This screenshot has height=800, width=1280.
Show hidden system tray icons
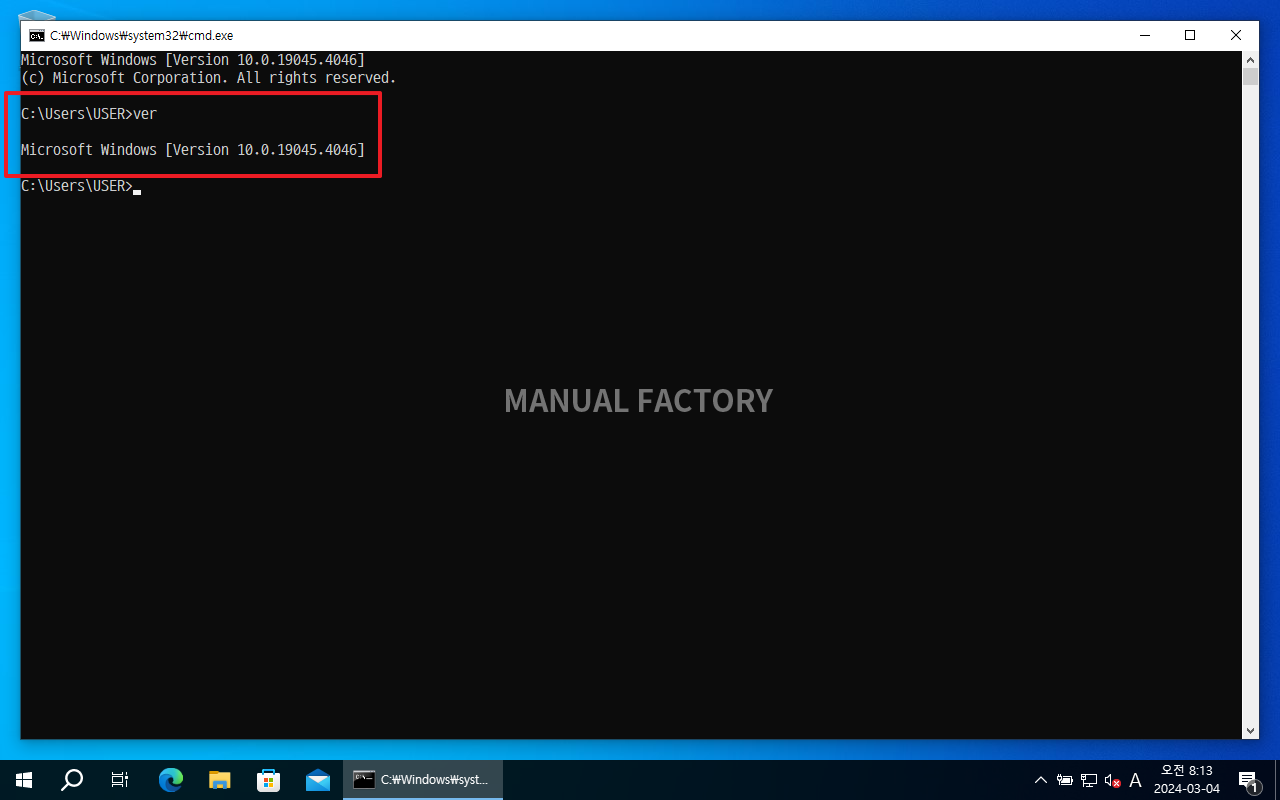pyautogui.click(x=1041, y=780)
